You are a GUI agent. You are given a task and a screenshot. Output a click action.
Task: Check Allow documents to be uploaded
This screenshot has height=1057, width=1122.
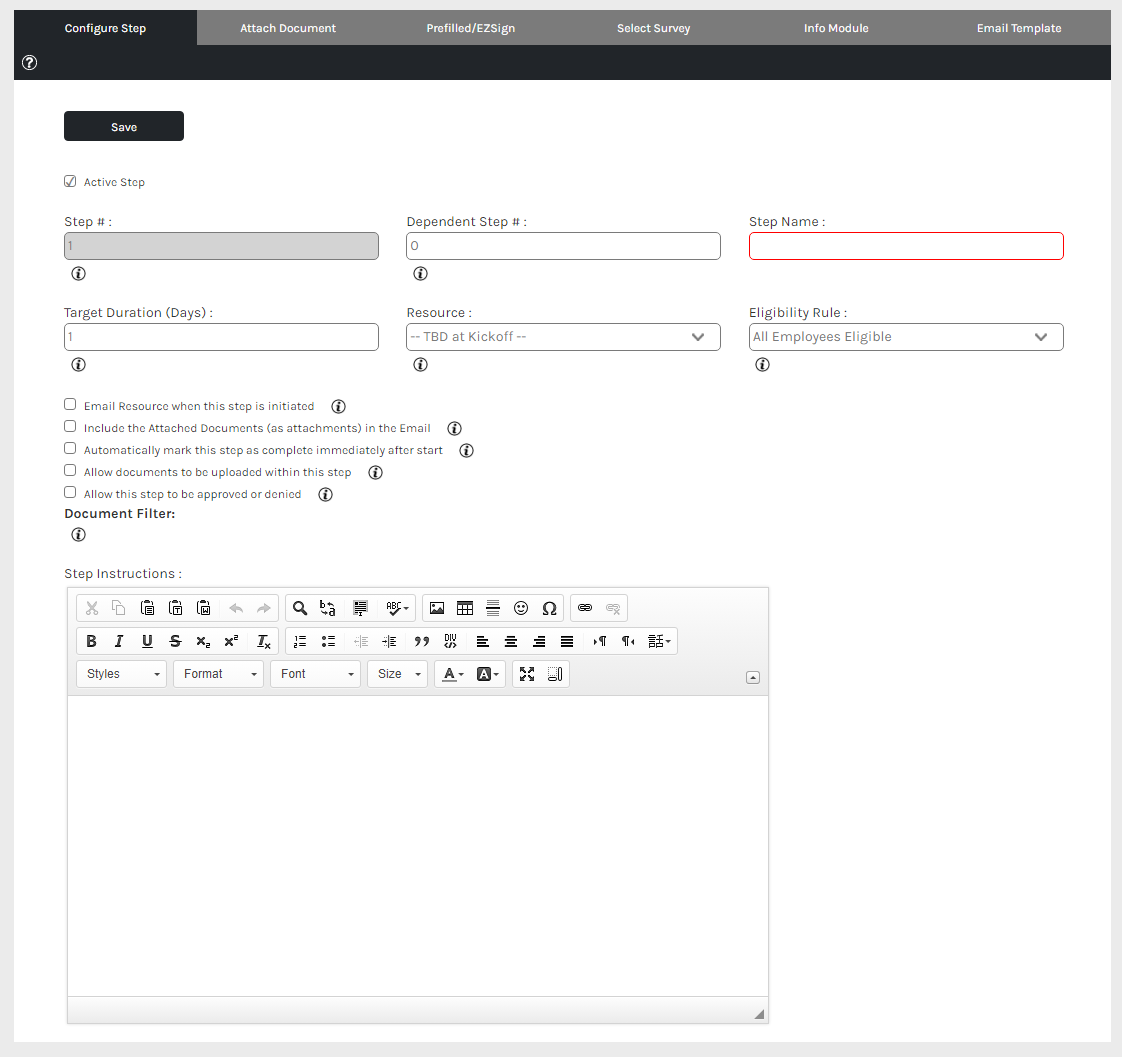70,470
